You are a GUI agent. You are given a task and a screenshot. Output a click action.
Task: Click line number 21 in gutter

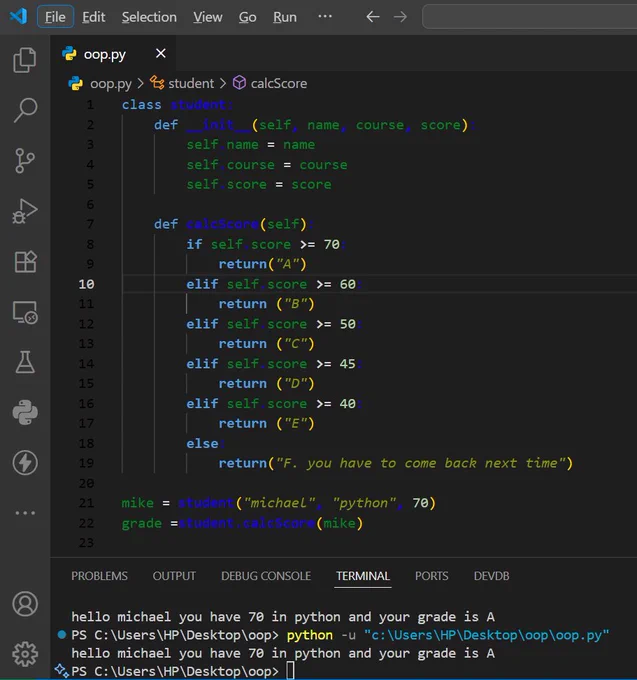coord(86,503)
